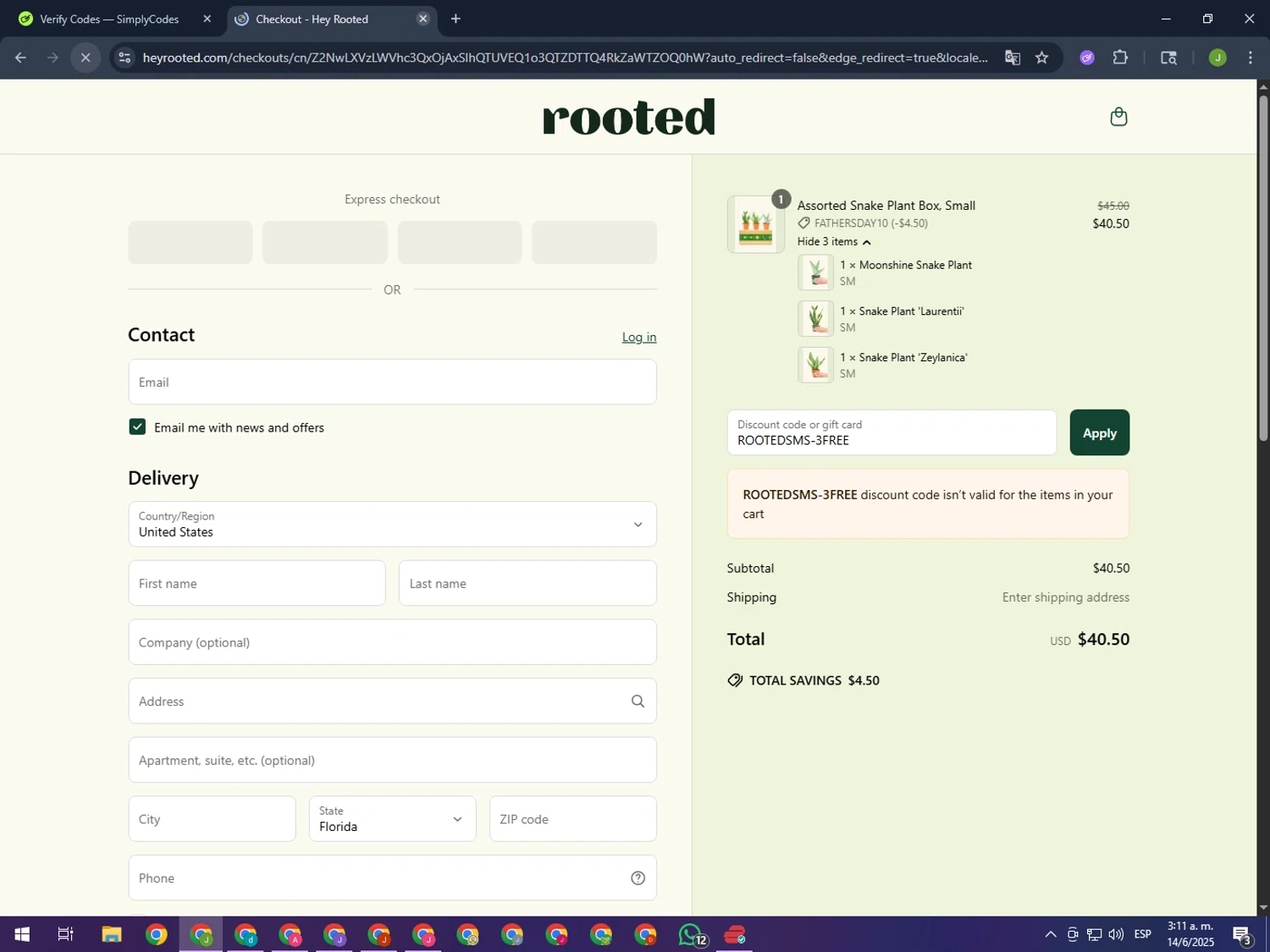Click the Address field search magnifier icon
1270x952 pixels.
(638, 701)
